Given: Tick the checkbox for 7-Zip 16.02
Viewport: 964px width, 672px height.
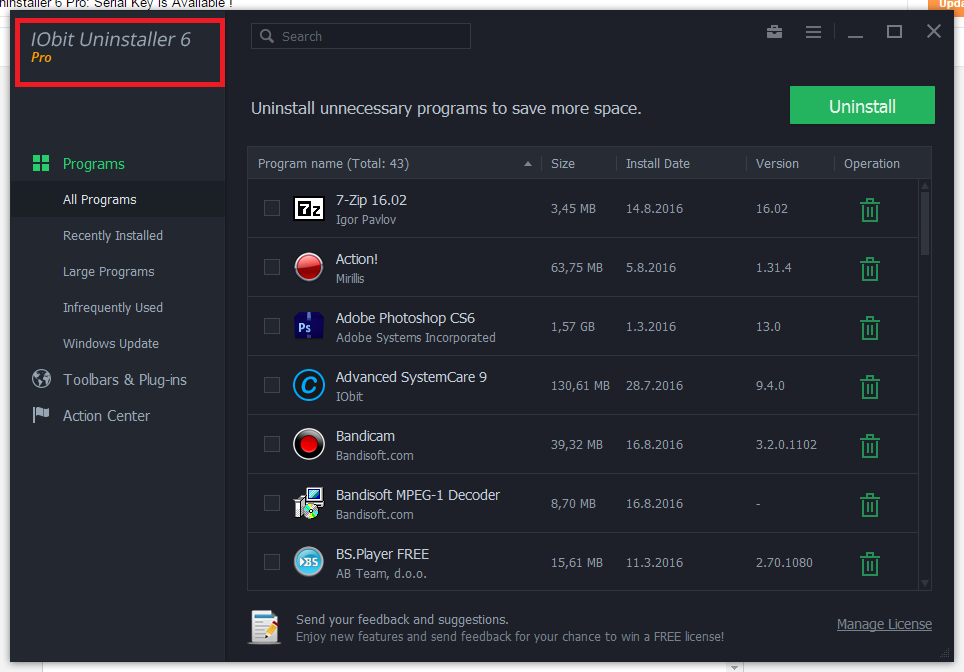Looking at the screenshot, I should tap(272, 208).
